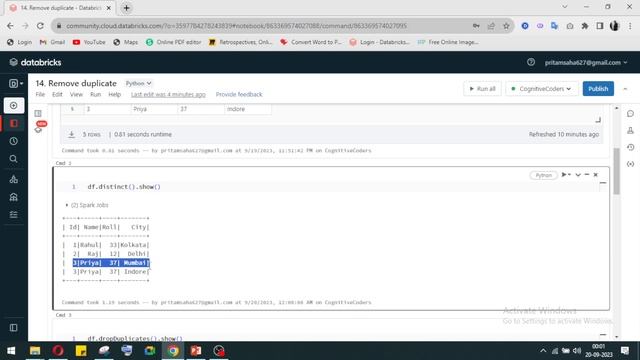Open File Explorer from taskbar

(x=35, y=351)
